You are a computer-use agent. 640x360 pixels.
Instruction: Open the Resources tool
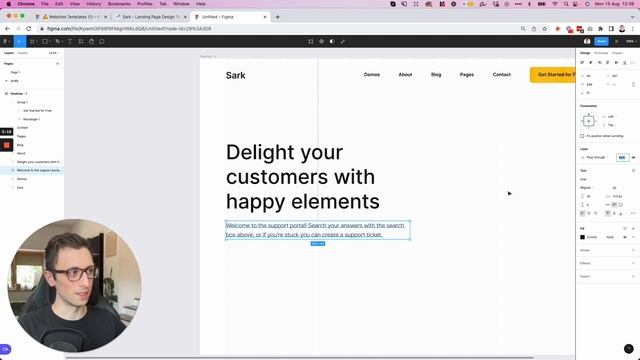point(81,41)
